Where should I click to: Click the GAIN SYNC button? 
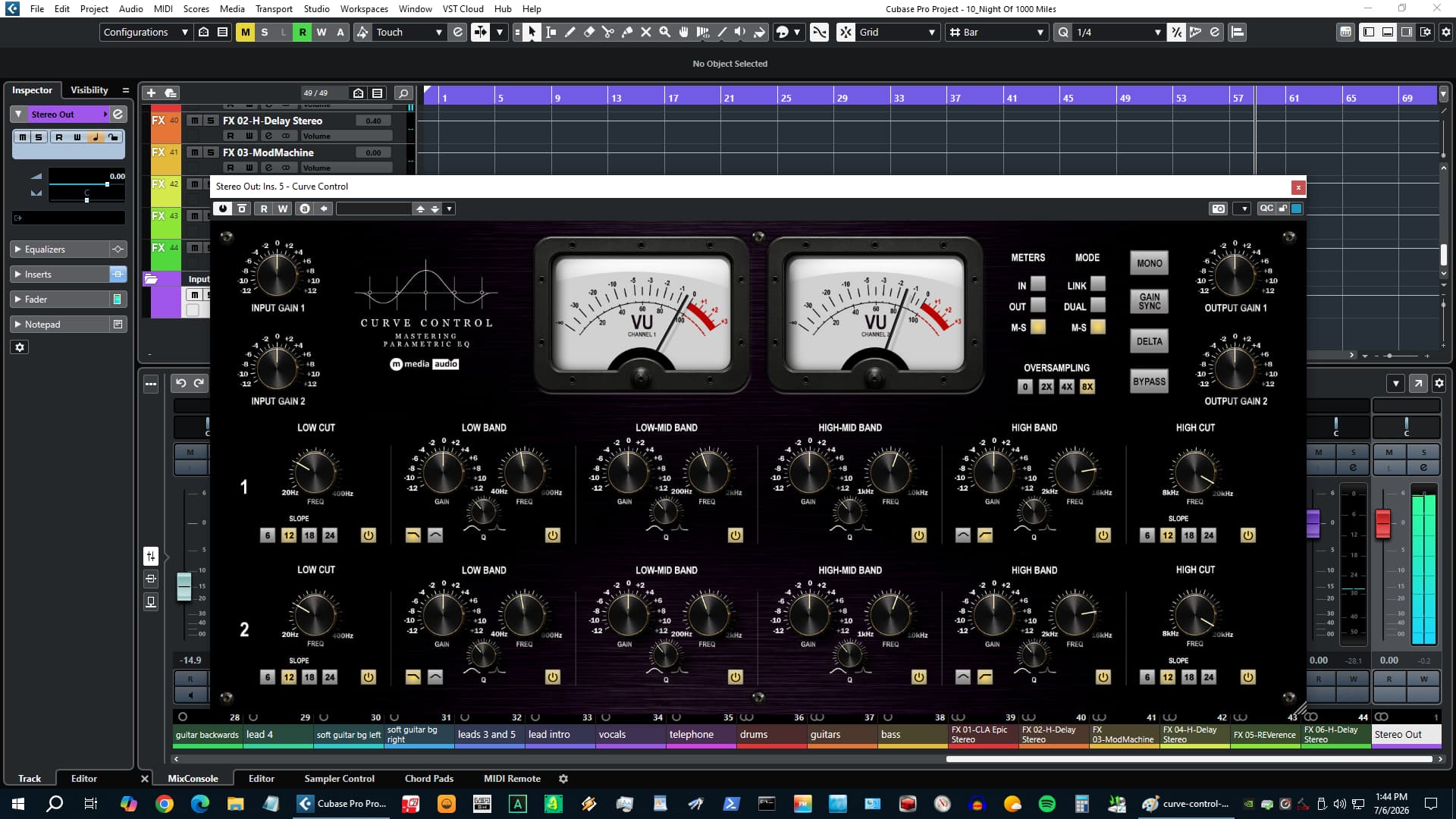click(x=1149, y=302)
